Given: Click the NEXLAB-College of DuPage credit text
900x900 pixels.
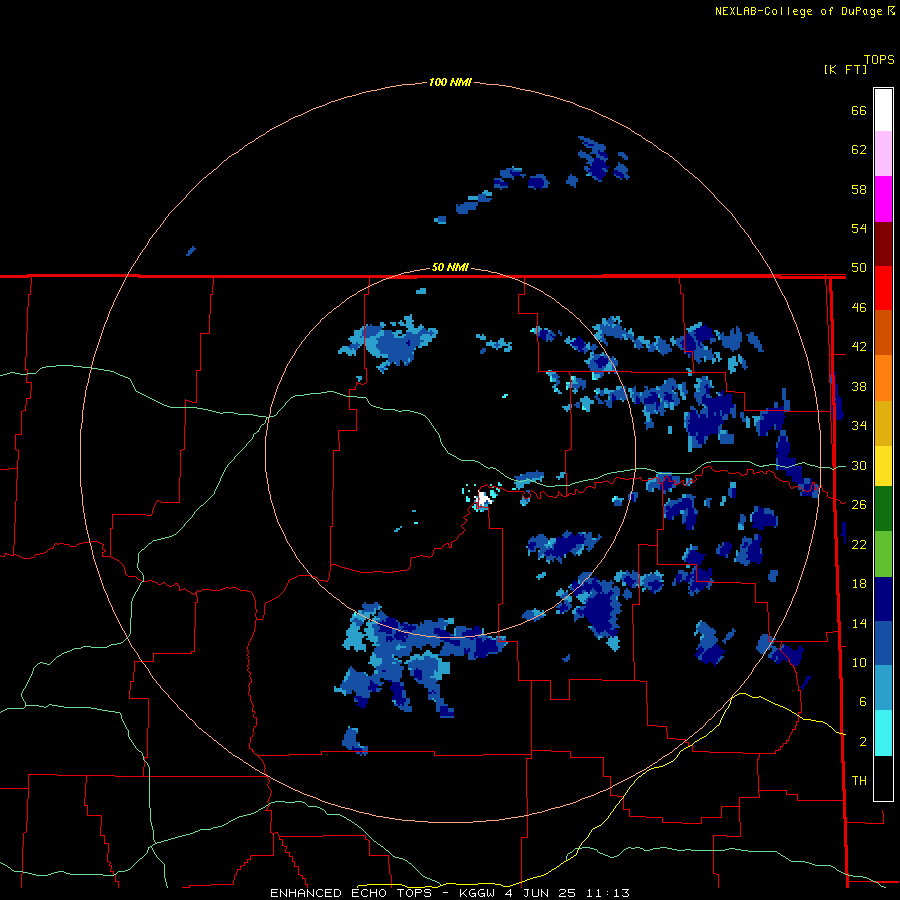Looking at the screenshot, I should point(805,11).
